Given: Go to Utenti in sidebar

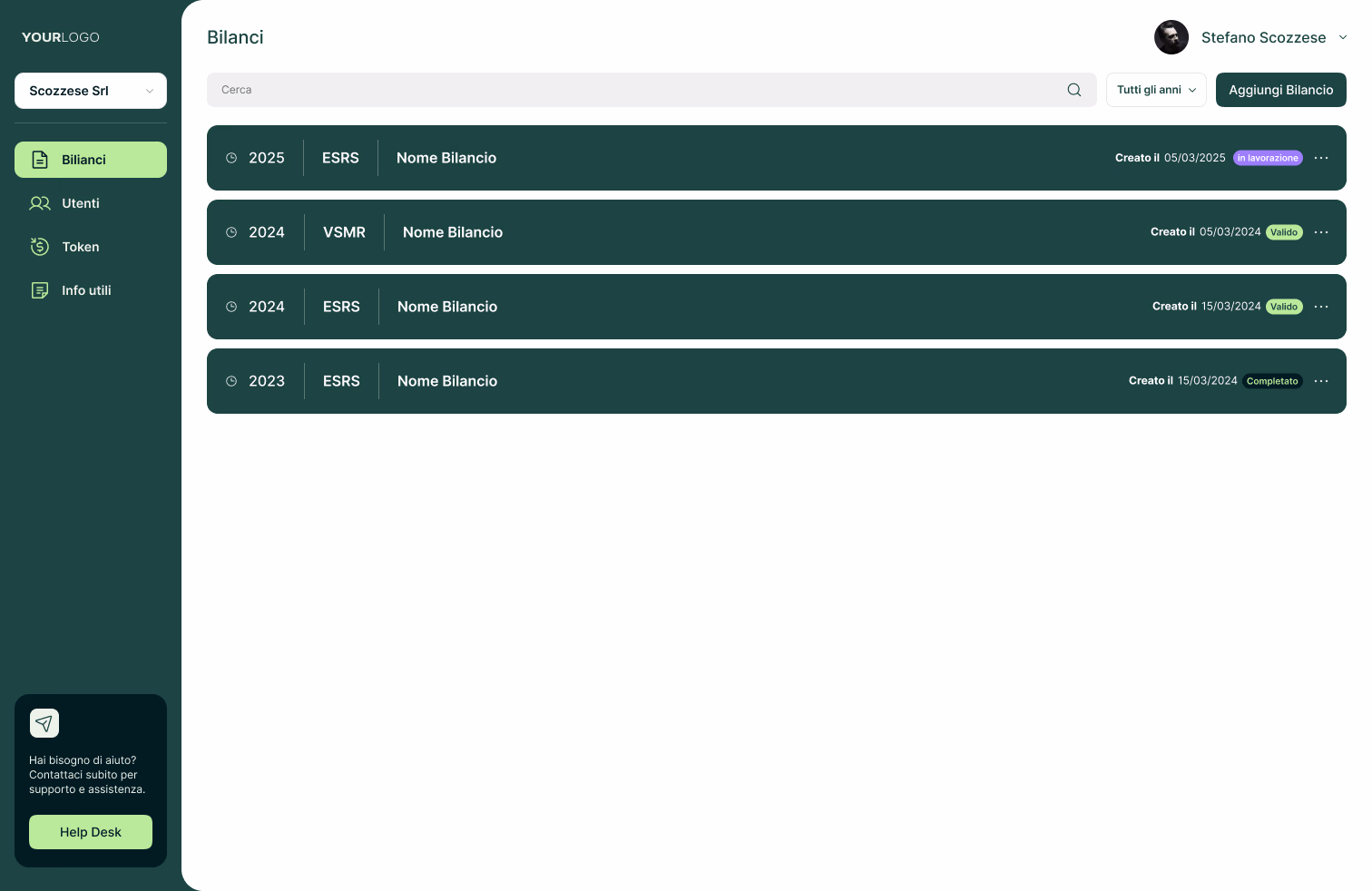Looking at the screenshot, I should (81, 203).
